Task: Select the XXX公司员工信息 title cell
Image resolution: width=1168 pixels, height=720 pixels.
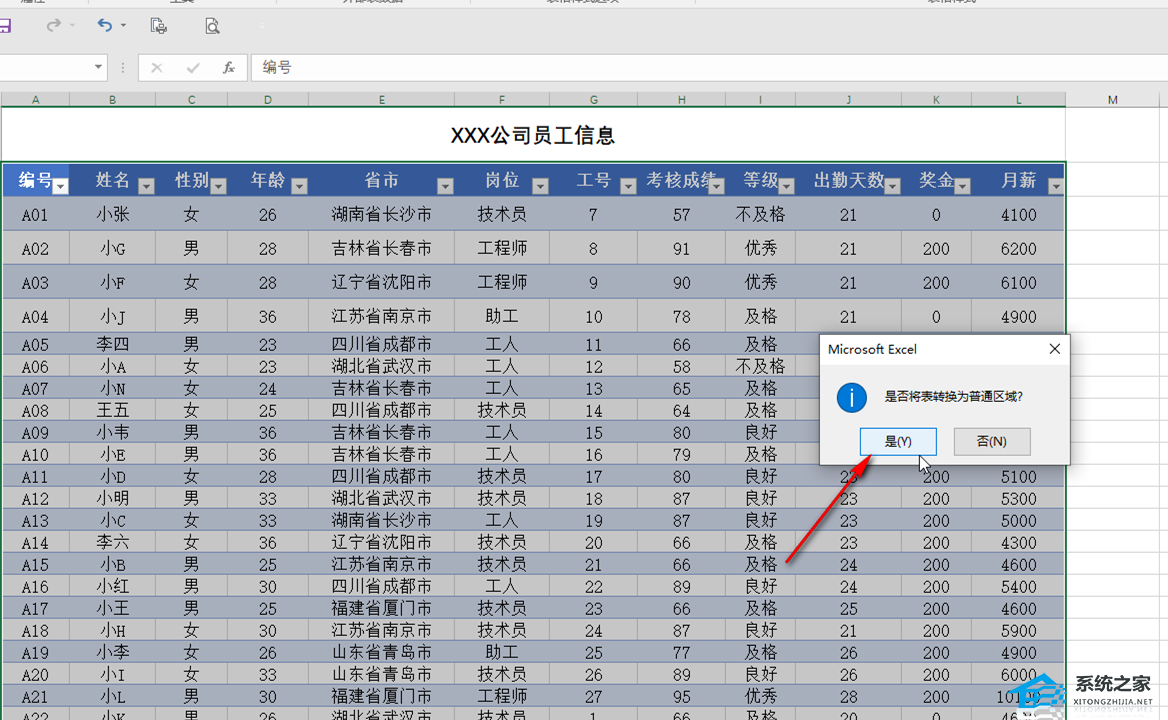Action: click(x=532, y=135)
